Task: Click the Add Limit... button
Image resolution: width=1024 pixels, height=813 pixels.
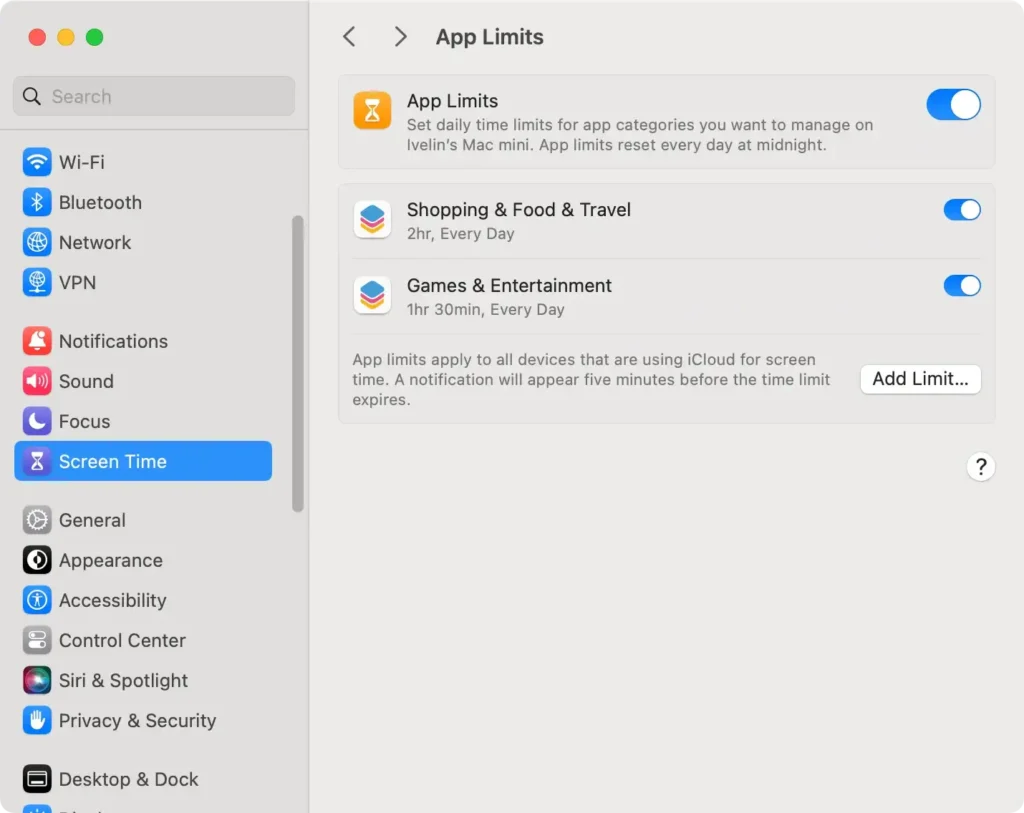Action: pyautogui.click(x=920, y=379)
